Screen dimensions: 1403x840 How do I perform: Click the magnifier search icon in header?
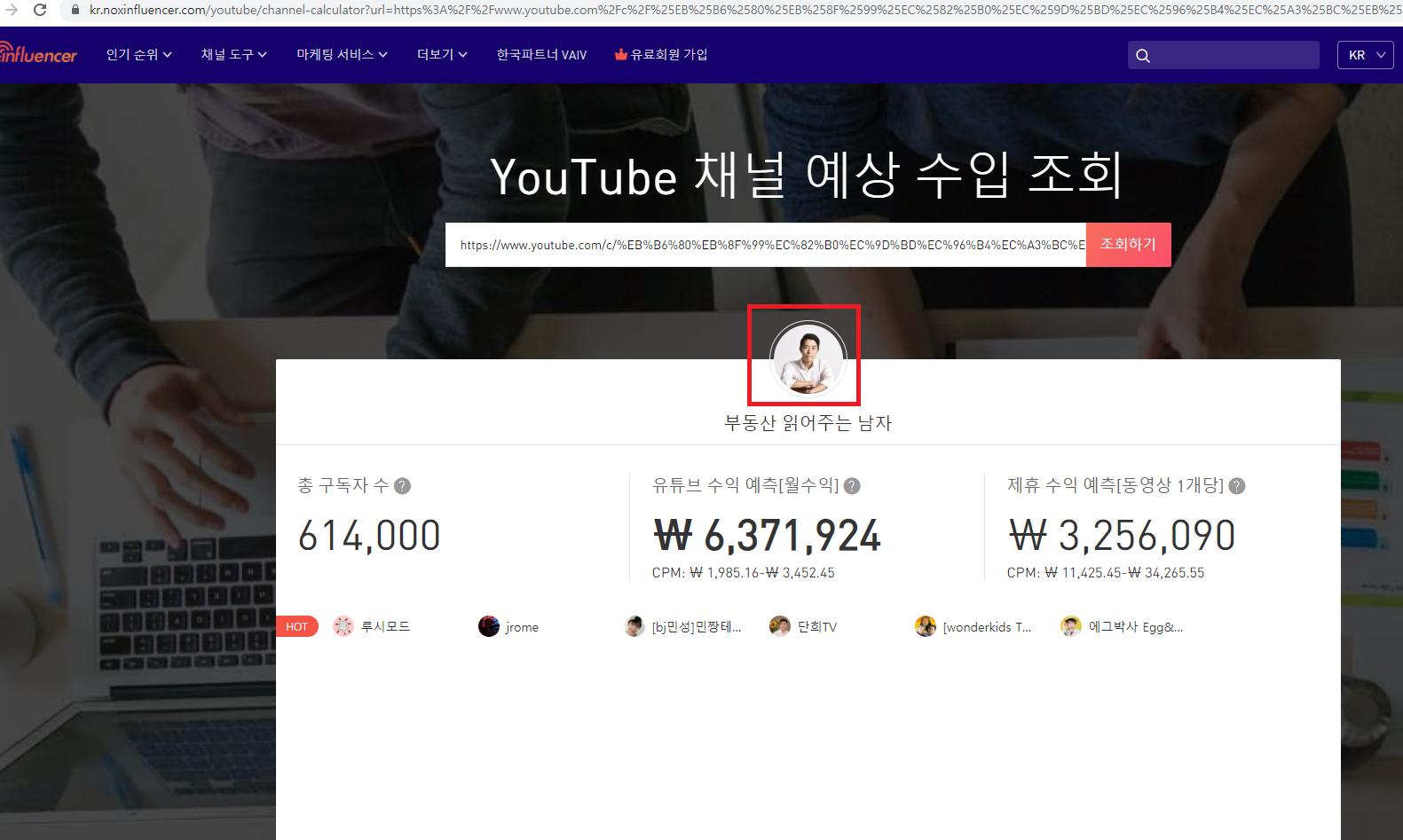1143,56
